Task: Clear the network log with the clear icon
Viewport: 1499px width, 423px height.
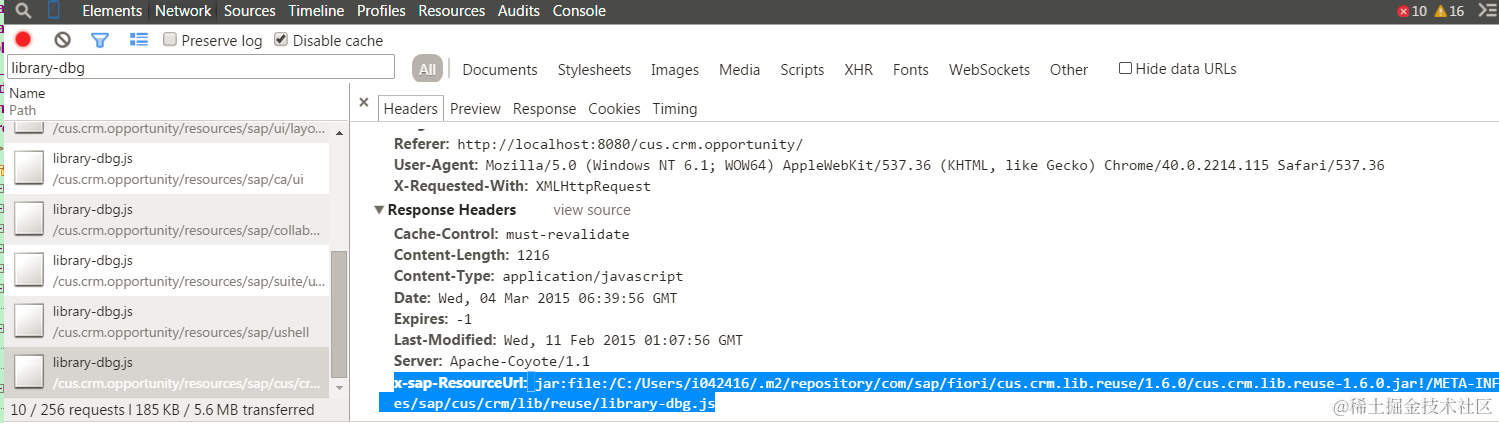Action: (x=63, y=40)
